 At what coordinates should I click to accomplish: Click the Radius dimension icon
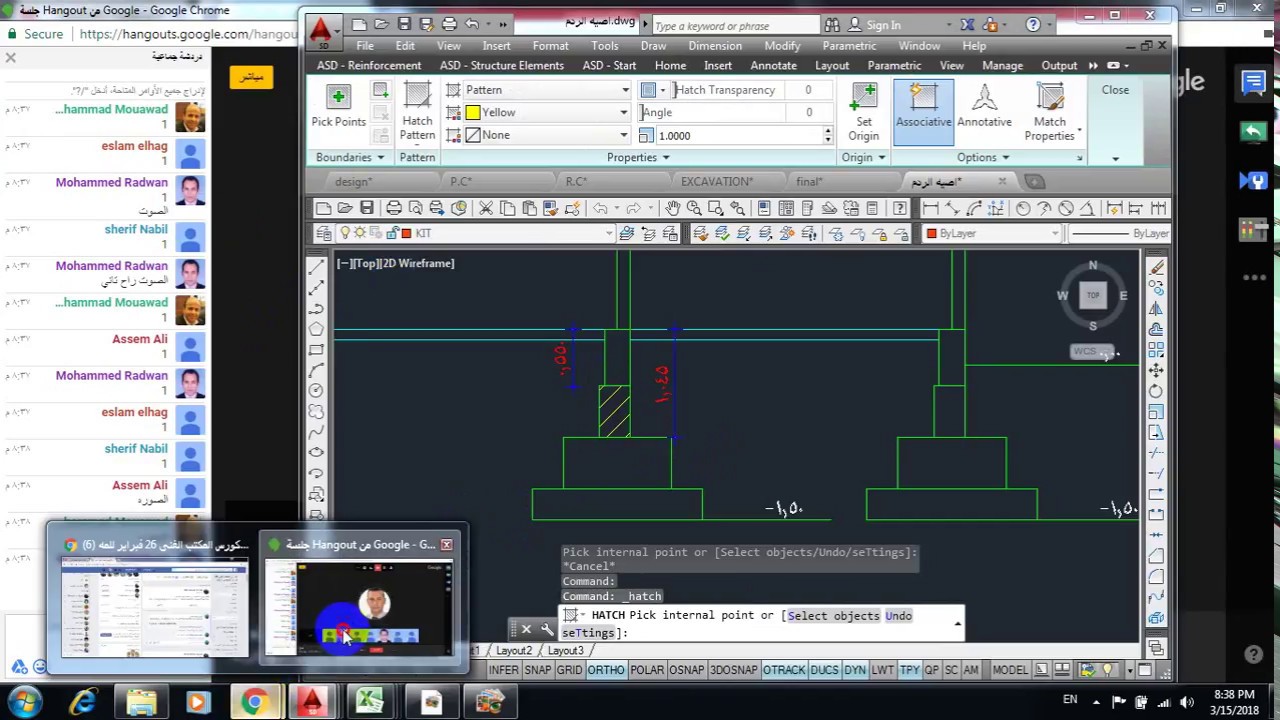point(1023,208)
